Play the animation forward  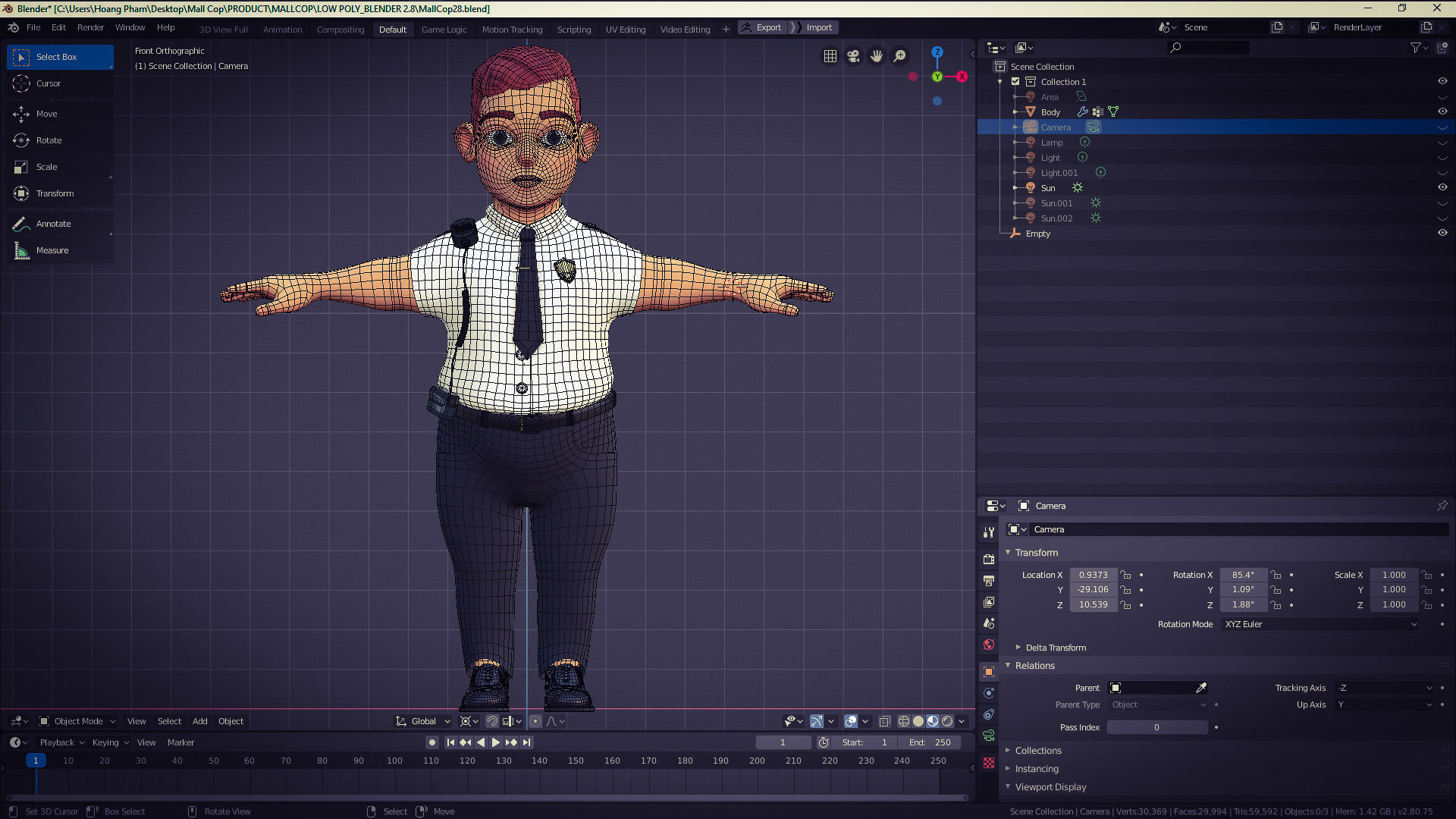496,742
